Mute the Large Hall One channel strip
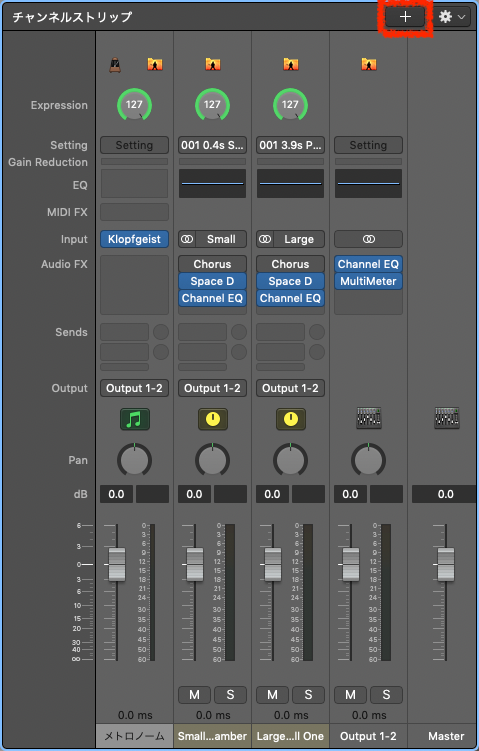 point(273,695)
